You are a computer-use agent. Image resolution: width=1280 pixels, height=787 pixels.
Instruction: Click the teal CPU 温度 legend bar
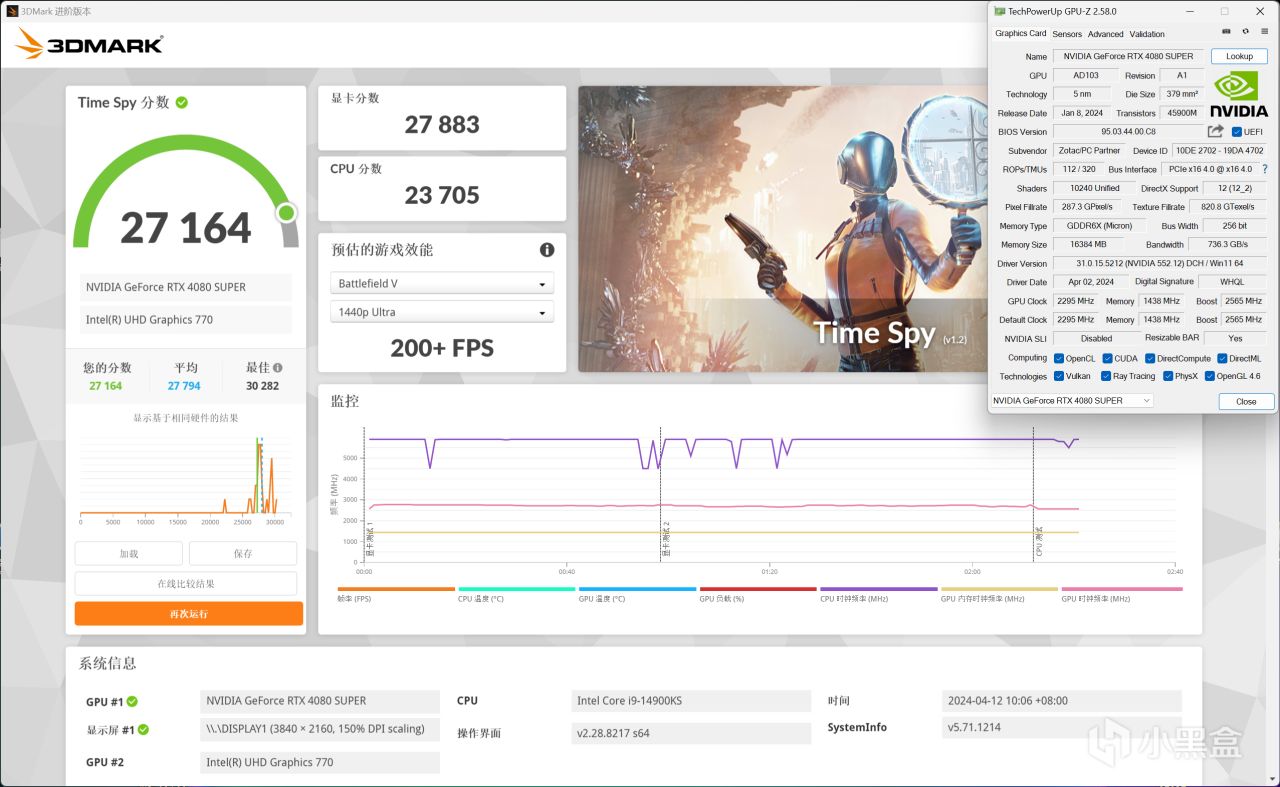(516, 589)
